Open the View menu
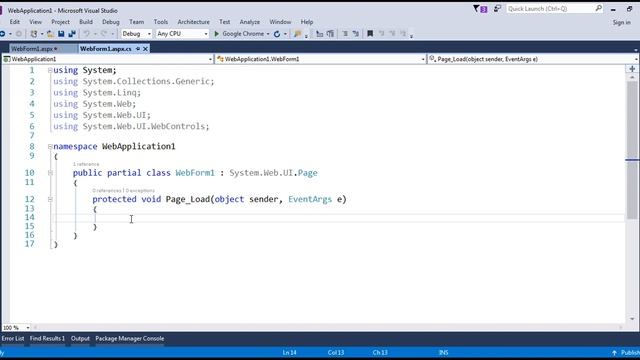This screenshot has width=640, height=360. tap(36, 22)
